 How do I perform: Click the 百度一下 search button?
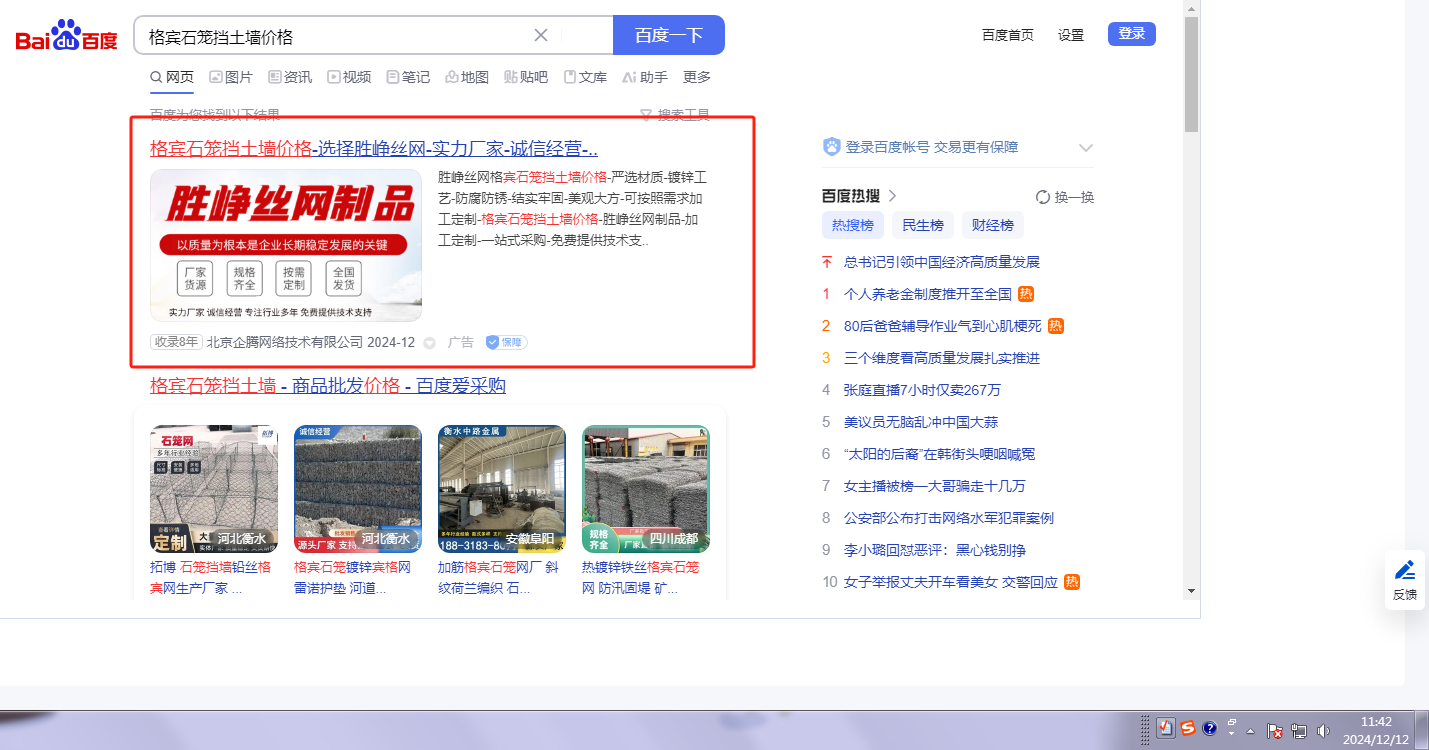[x=668, y=35]
